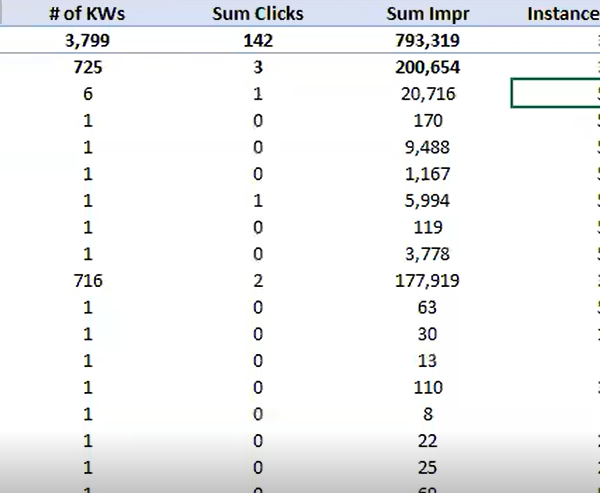Click the cell with 142 total clicks
The height and width of the screenshot is (493, 600).
click(x=258, y=41)
